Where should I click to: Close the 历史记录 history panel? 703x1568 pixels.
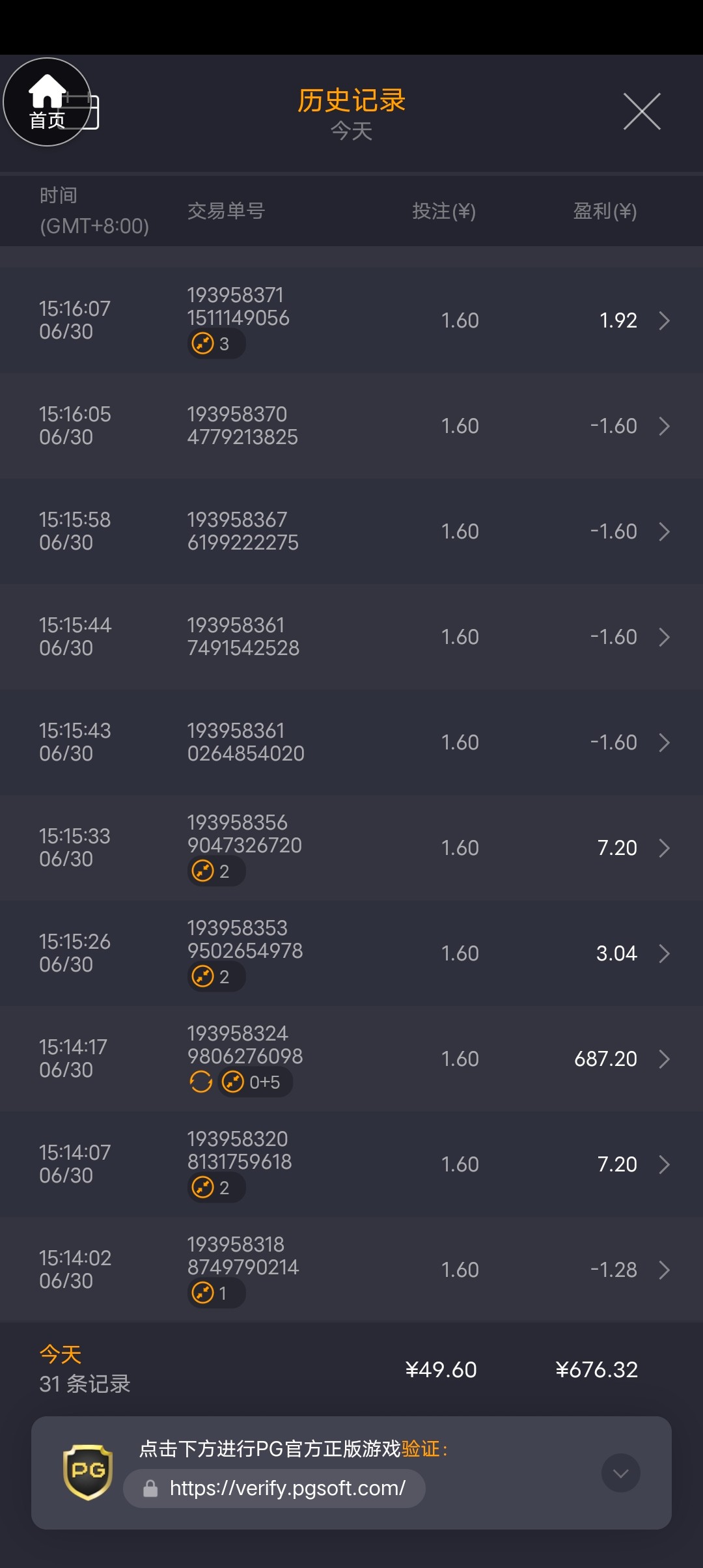(642, 111)
